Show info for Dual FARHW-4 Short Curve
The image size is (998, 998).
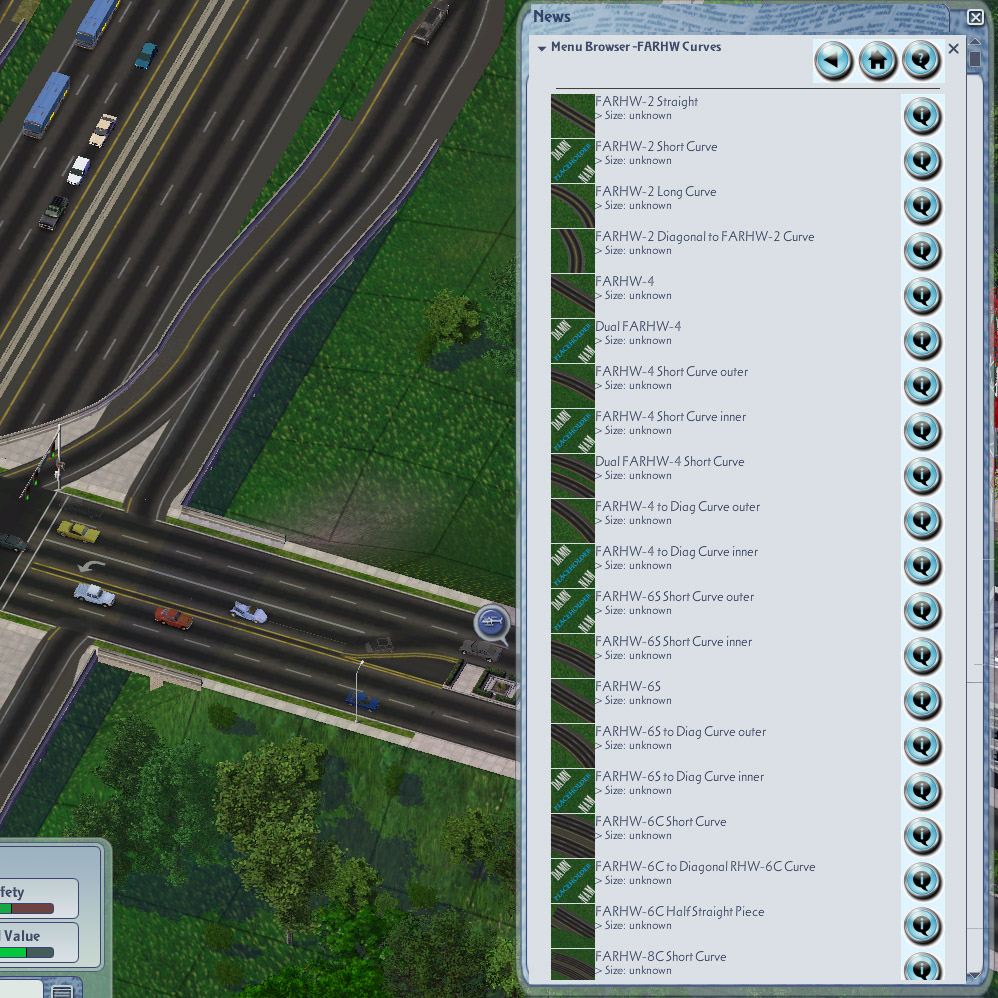tap(922, 476)
